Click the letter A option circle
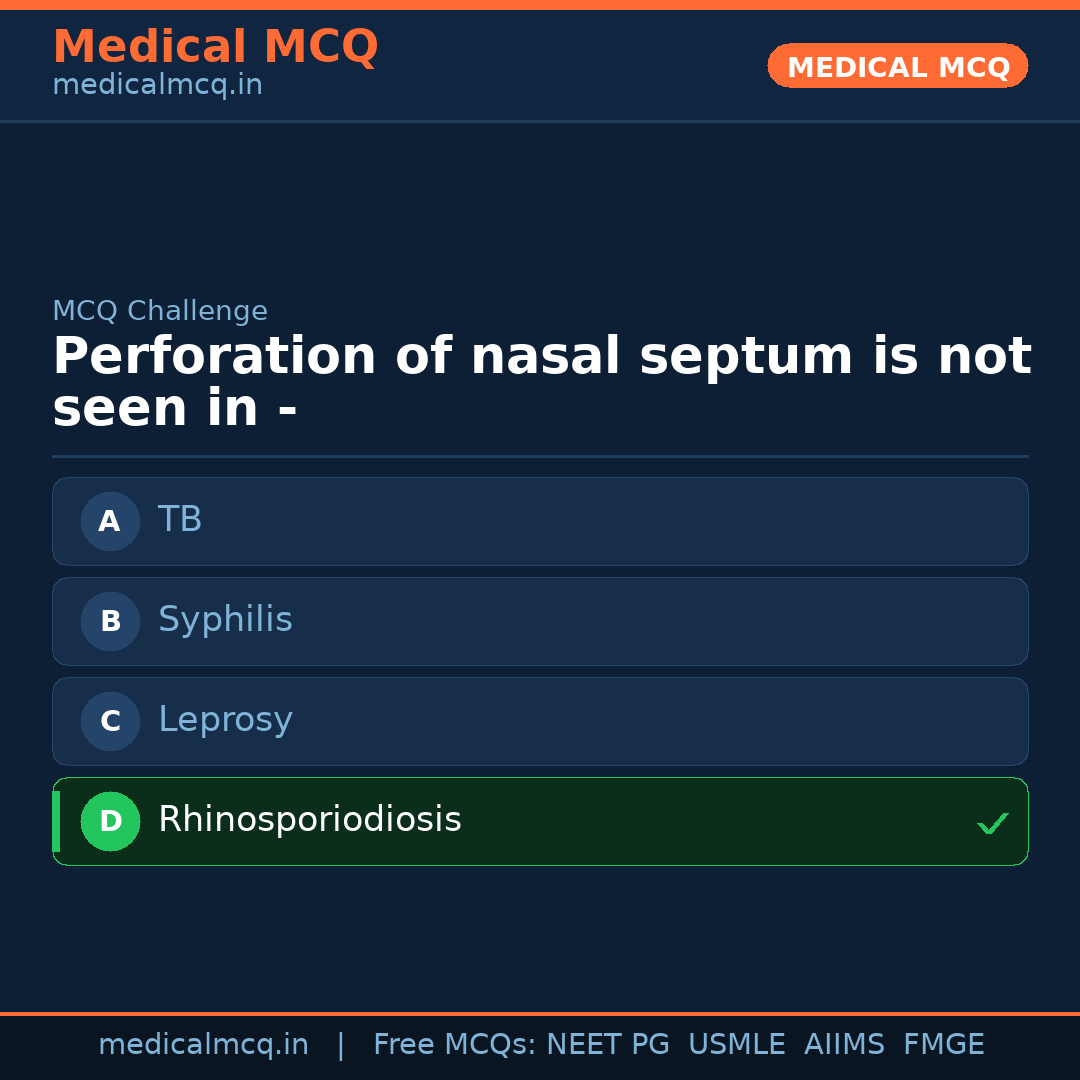 110,521
